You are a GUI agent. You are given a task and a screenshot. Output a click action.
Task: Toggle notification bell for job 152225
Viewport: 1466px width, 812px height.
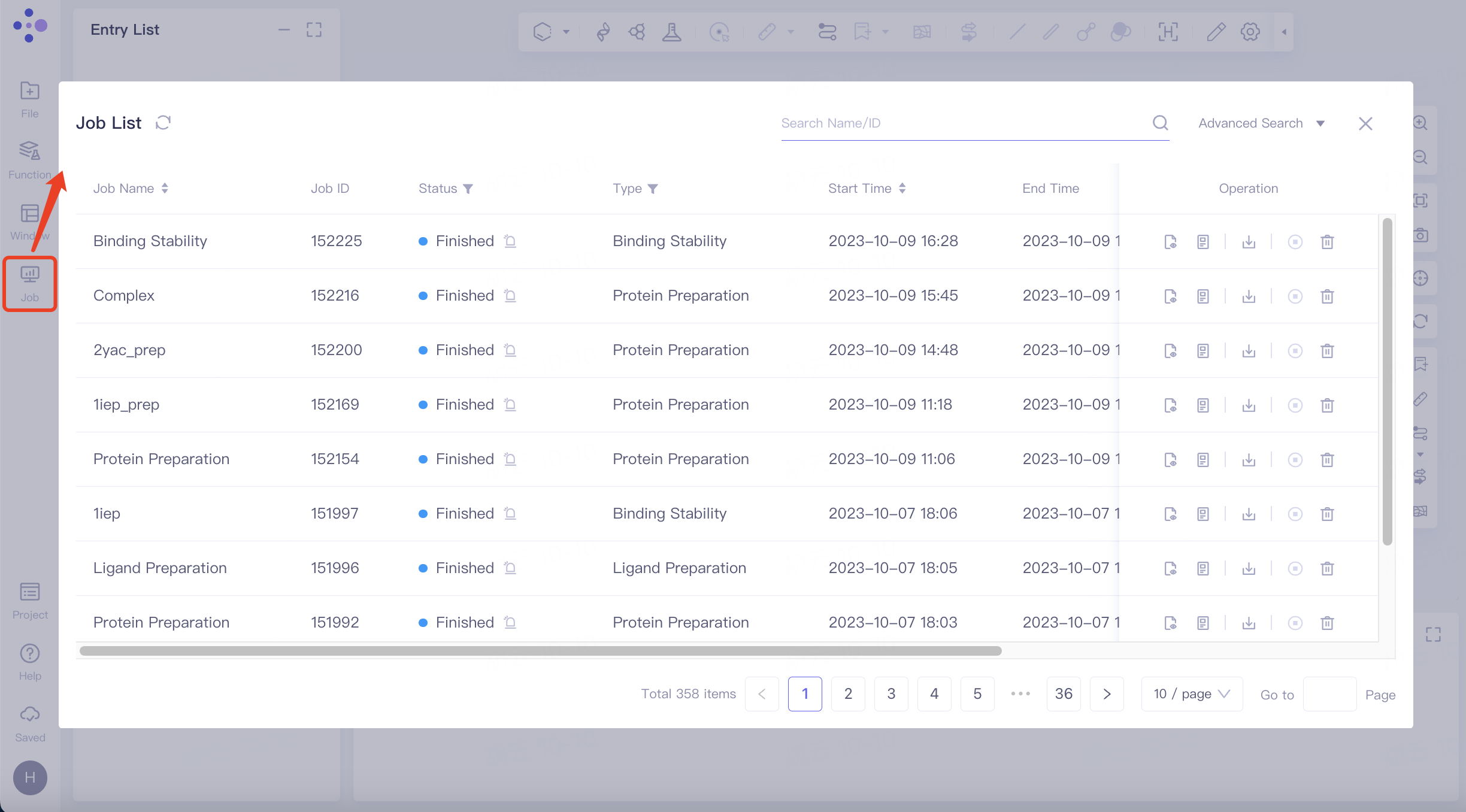pyautogui.click(x=510, y=241)
